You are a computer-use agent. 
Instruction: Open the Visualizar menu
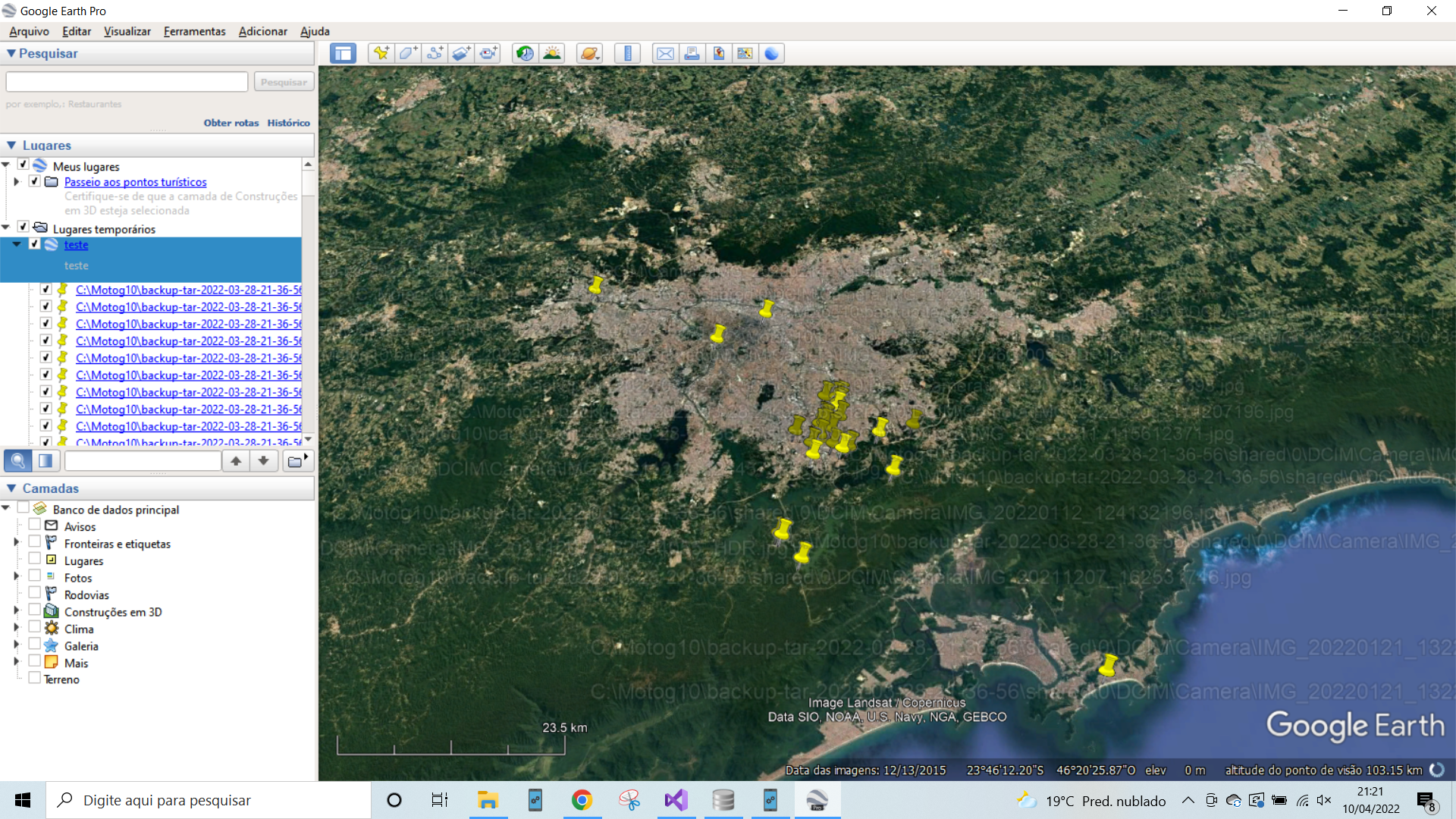(127, 31)
